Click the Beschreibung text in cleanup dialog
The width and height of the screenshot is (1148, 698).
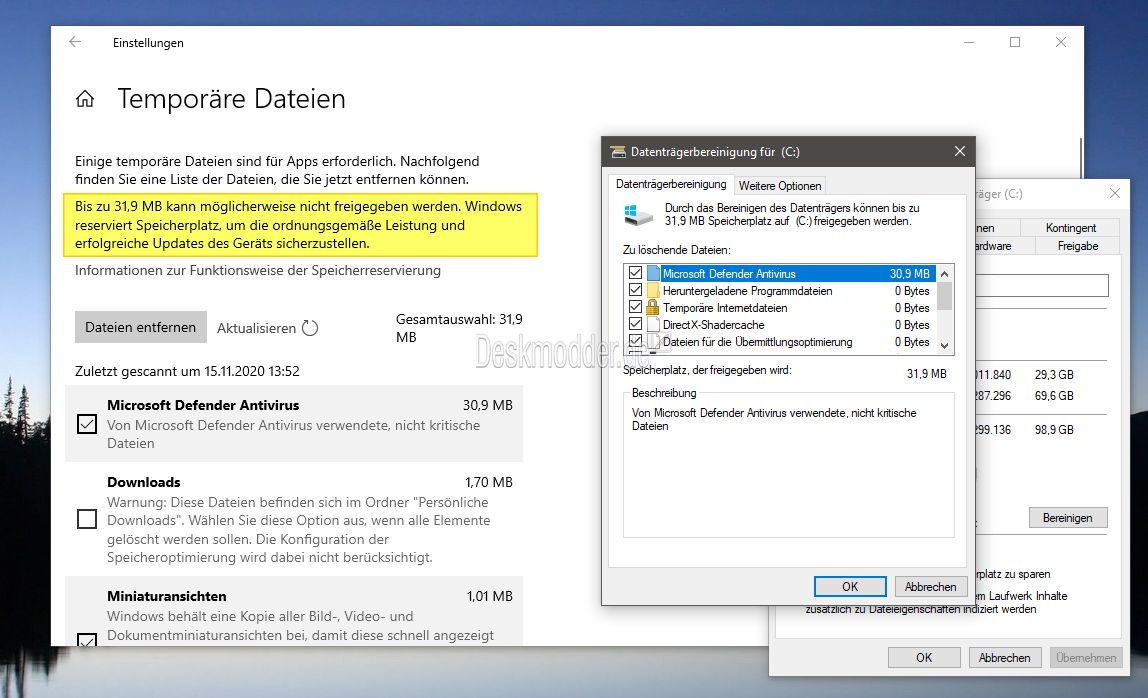click(664, 393)
